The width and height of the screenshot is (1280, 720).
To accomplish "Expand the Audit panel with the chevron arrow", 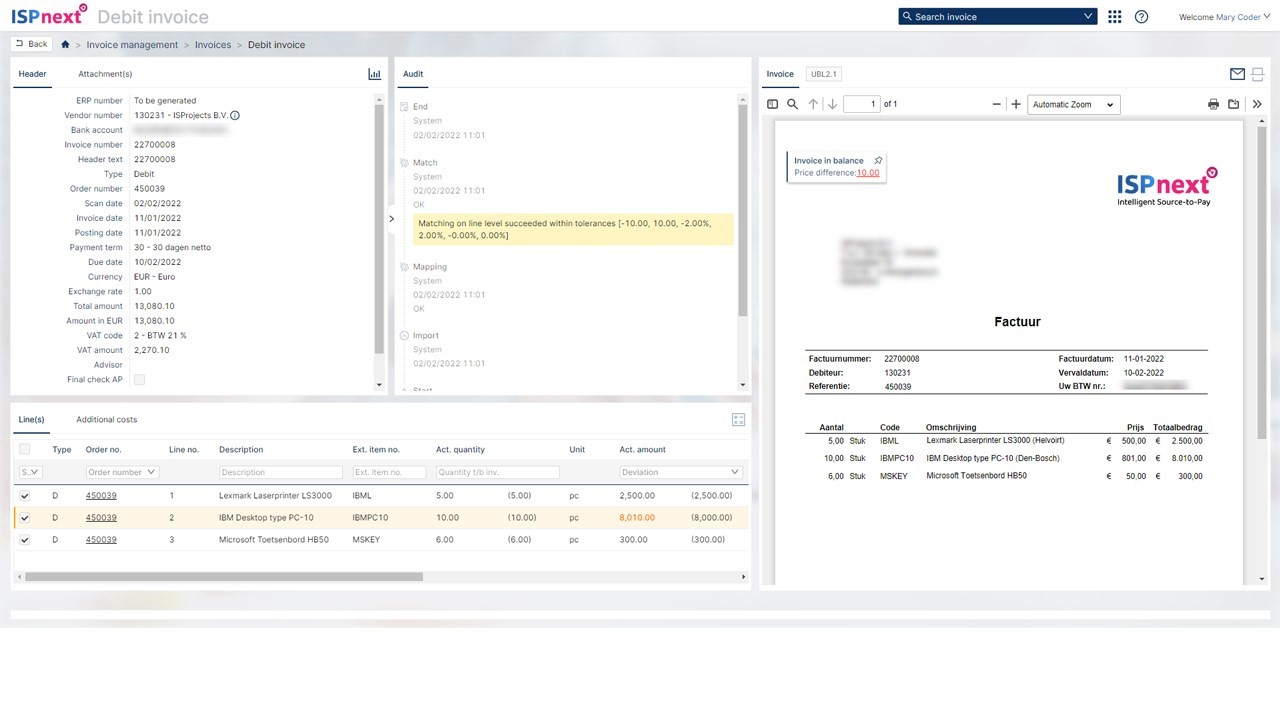I will 391,218.
